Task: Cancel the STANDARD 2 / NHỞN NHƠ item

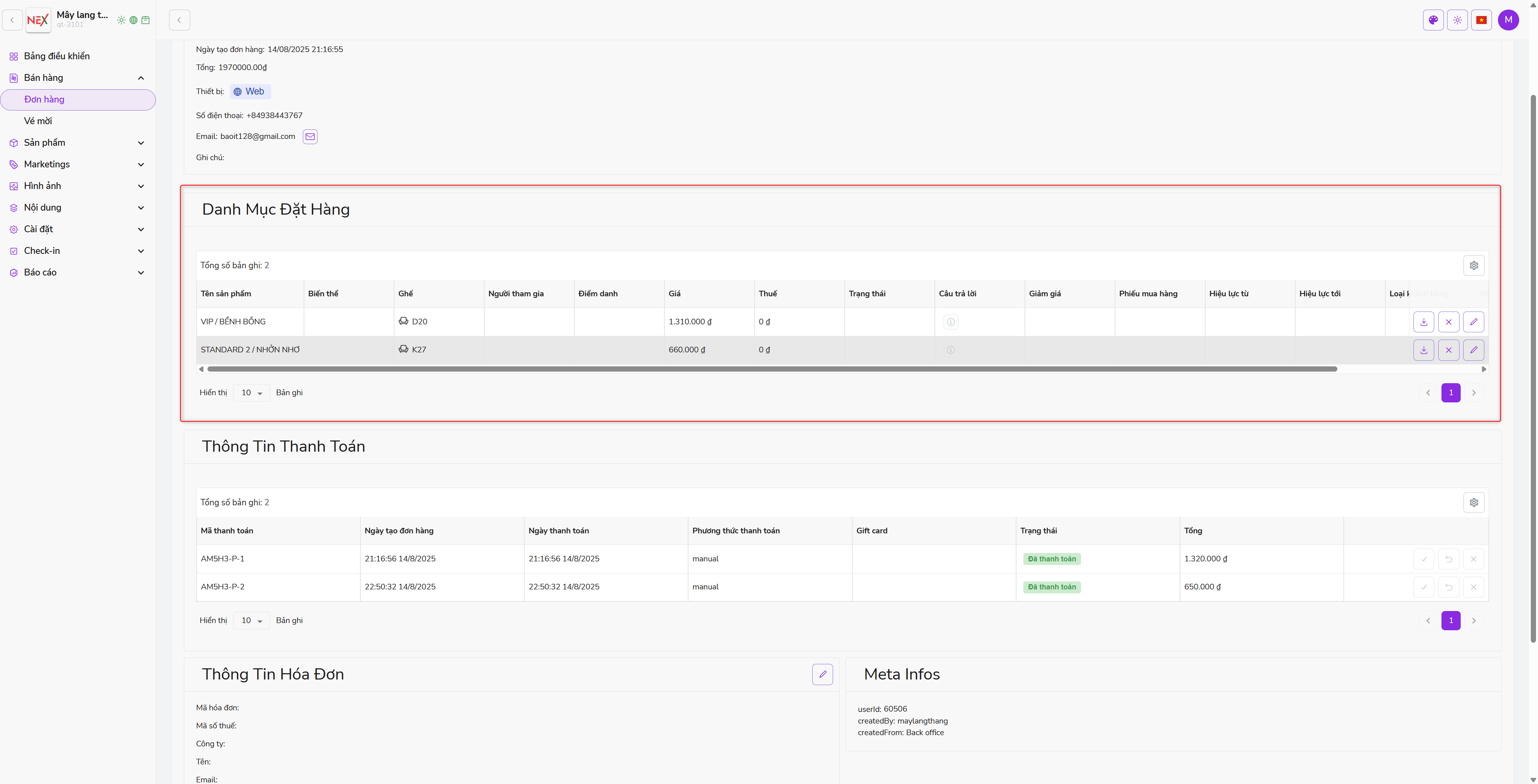Action: (1448, 350)
